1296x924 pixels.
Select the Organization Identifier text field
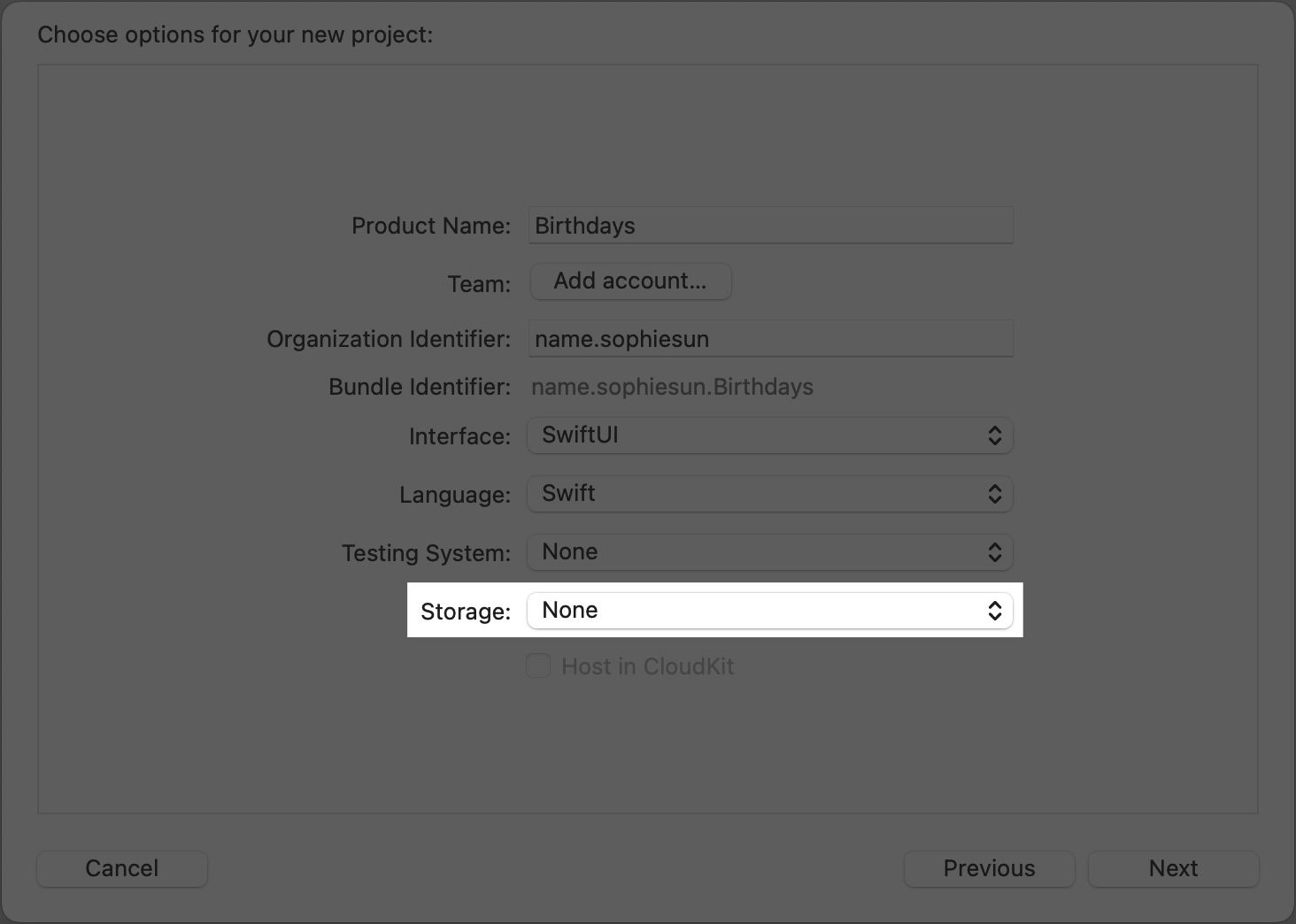(x=769, y=338)
